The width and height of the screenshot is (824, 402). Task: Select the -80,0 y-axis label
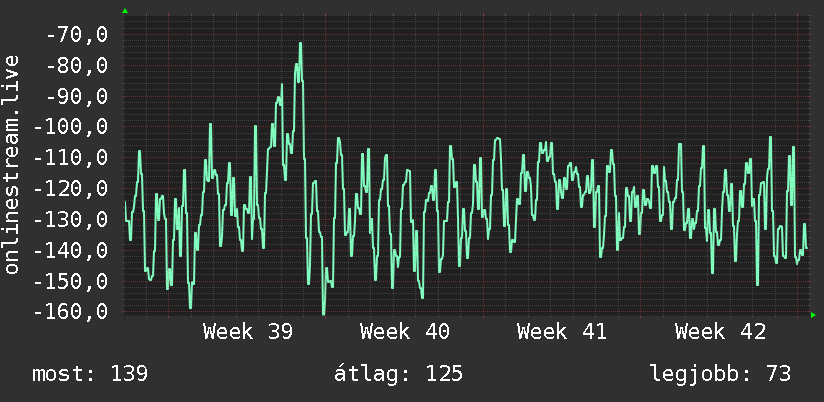[77, 66]
